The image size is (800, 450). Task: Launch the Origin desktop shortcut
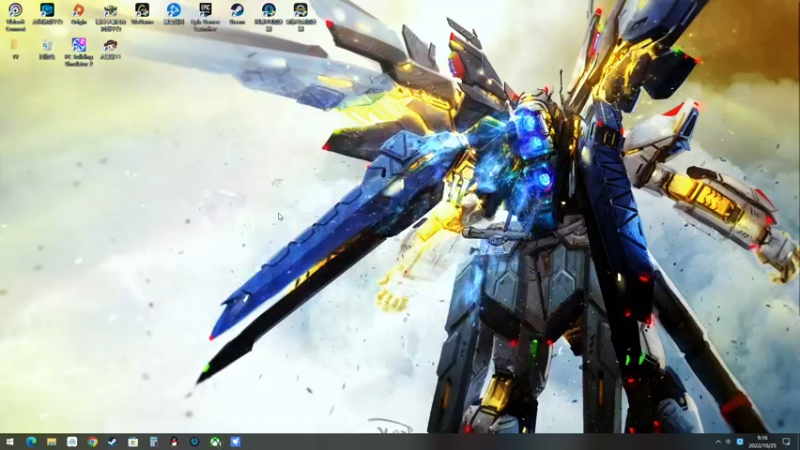pyautogui.click(x=79, y=14)
